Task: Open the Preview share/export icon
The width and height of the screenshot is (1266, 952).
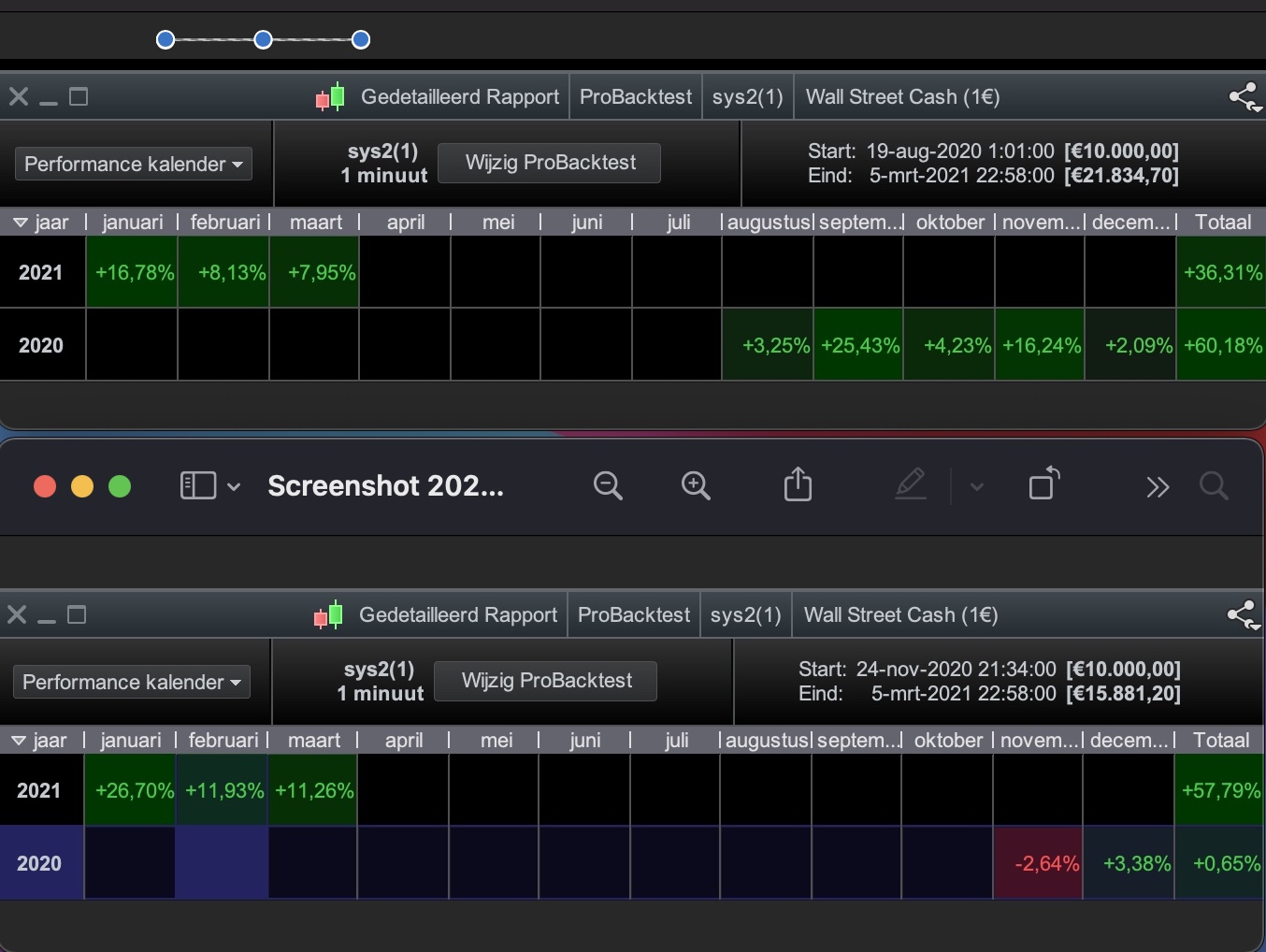Action: [x=798, y=485]
